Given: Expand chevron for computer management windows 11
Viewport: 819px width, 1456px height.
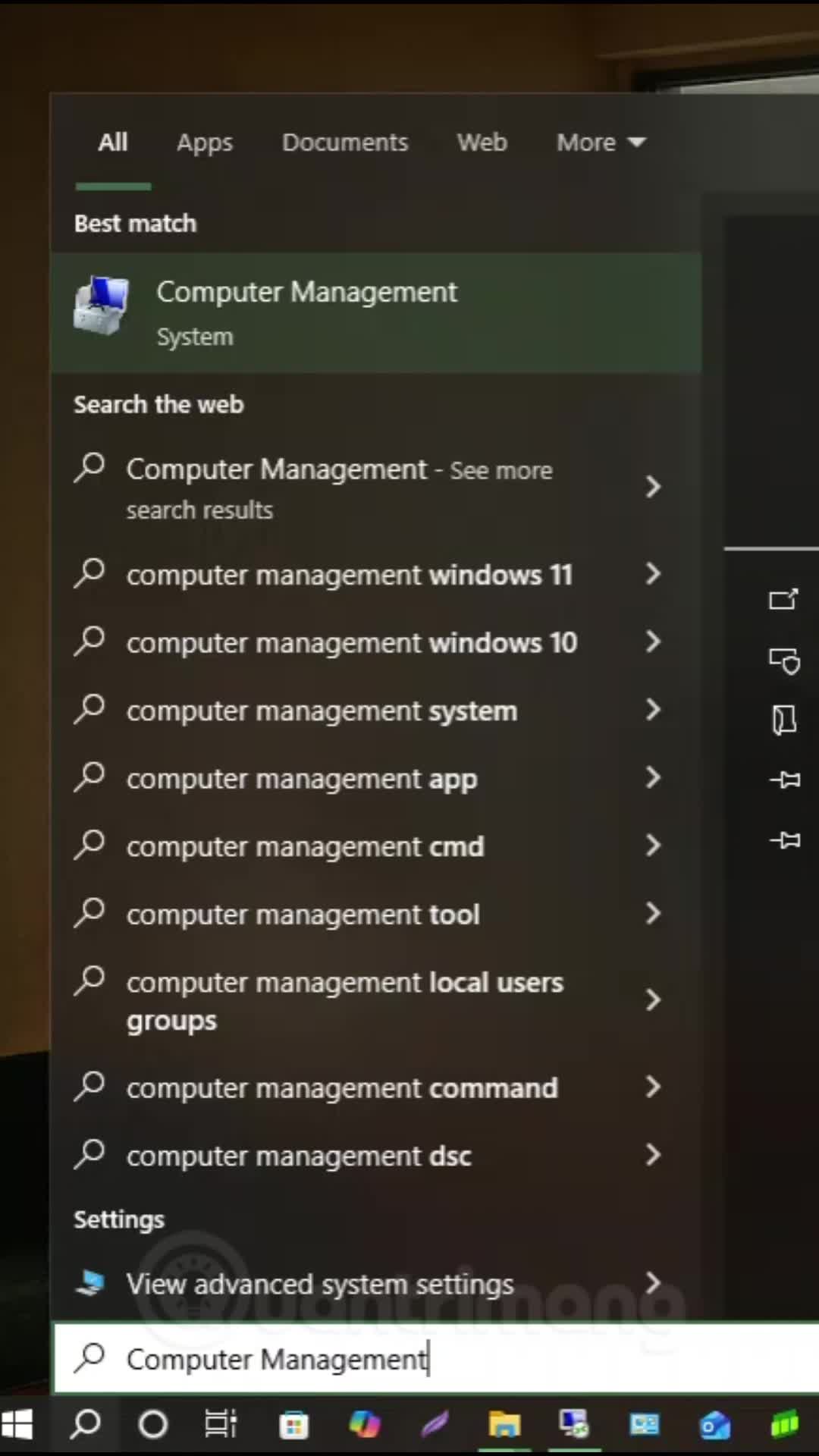Looking at the screenshot, I should [x=653, y=574].
